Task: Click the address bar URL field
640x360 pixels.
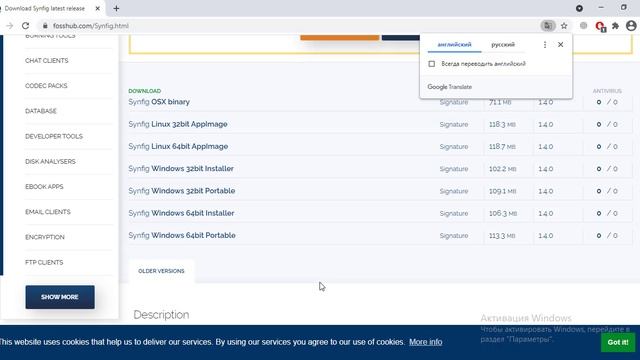Action: pyautogui.click(x=286, y=26)
